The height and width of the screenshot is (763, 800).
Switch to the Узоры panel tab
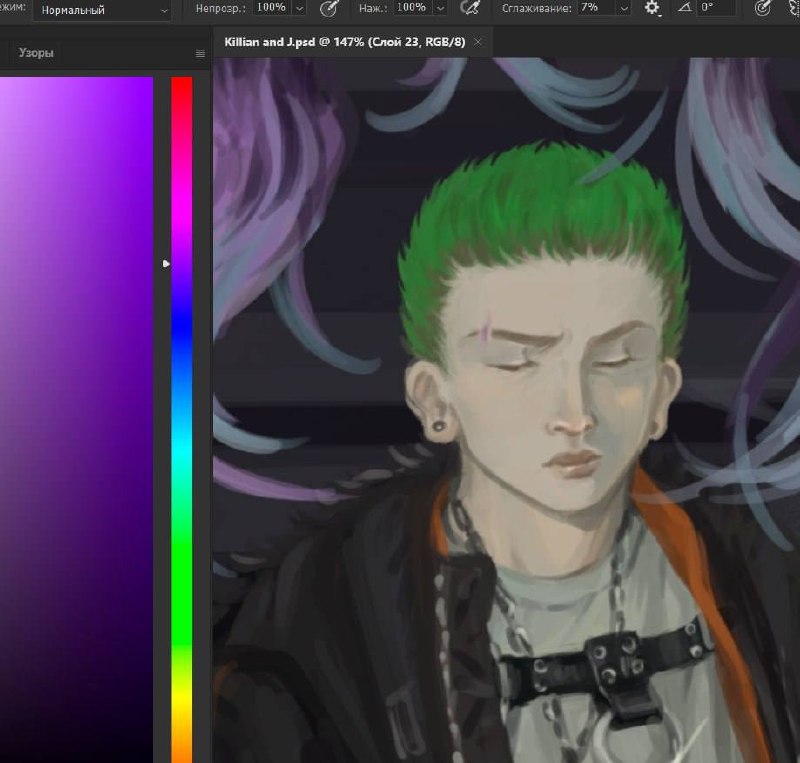point(36,53)
